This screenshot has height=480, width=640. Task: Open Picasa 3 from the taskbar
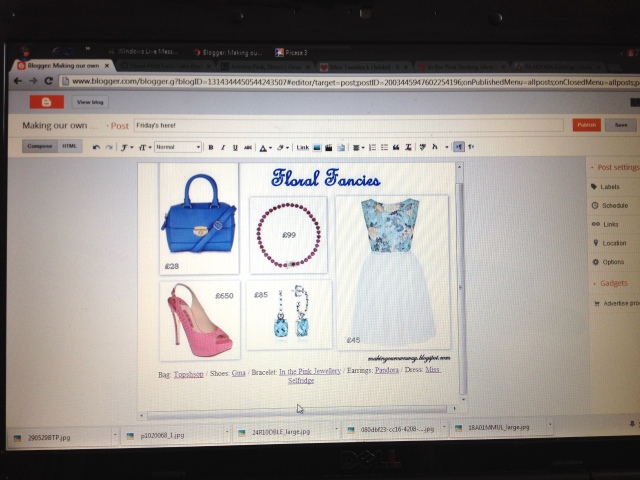coord(291,52)
